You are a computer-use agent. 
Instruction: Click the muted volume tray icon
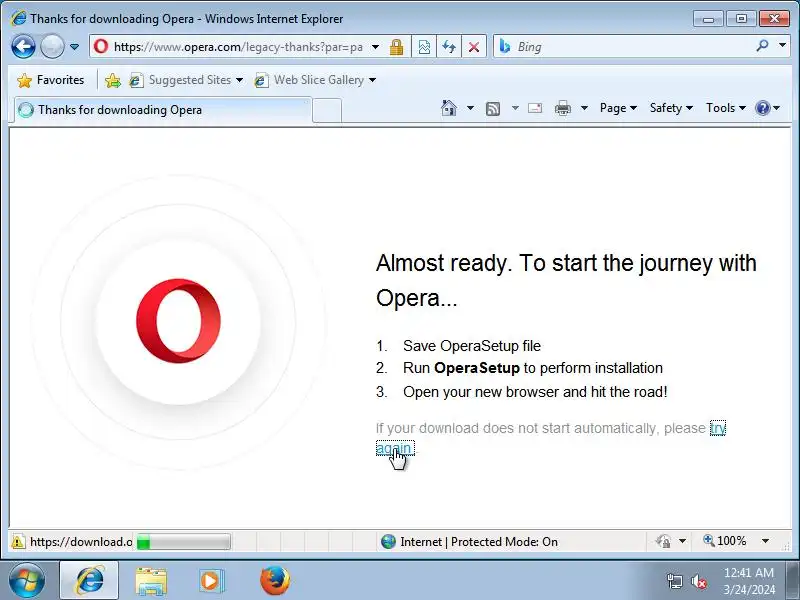coord(698,581)
